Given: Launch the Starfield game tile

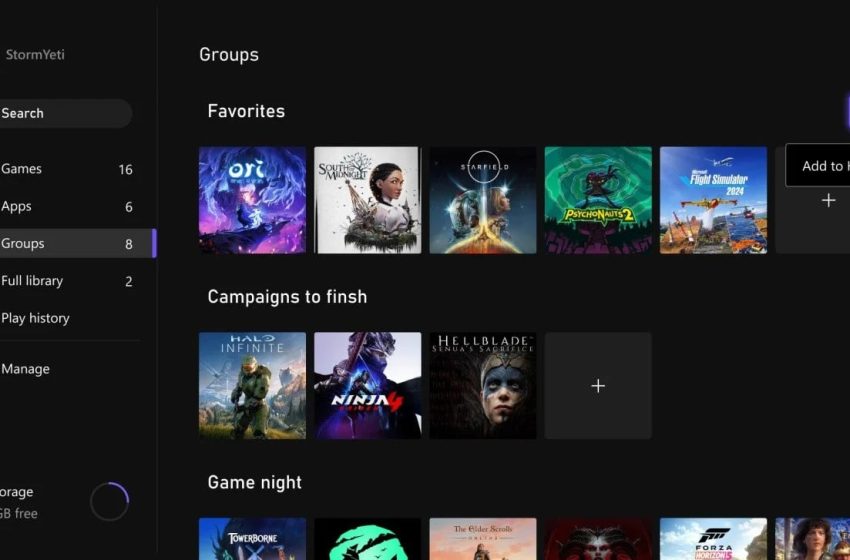Looking at the screenshot, I should (483, 200).
